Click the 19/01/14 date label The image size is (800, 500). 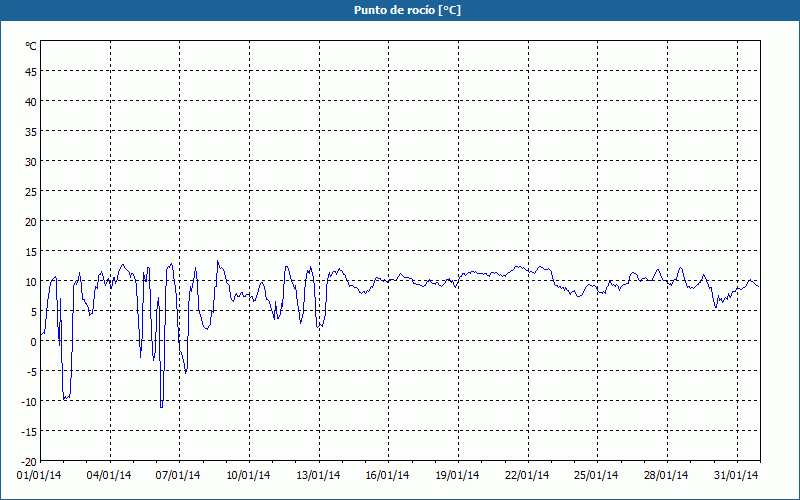tap(457, 476)
